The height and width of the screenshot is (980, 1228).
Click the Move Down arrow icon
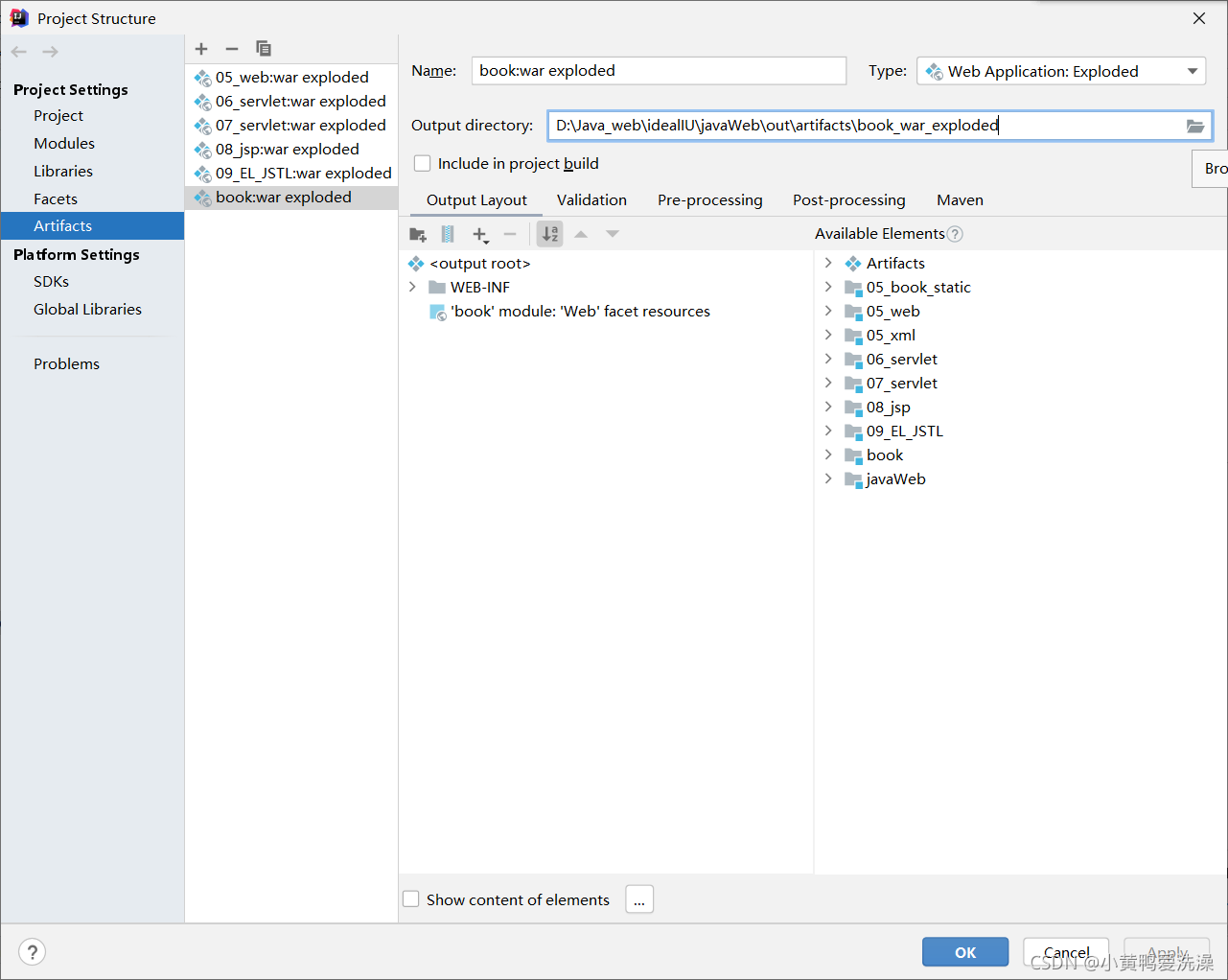pos(613,234)
